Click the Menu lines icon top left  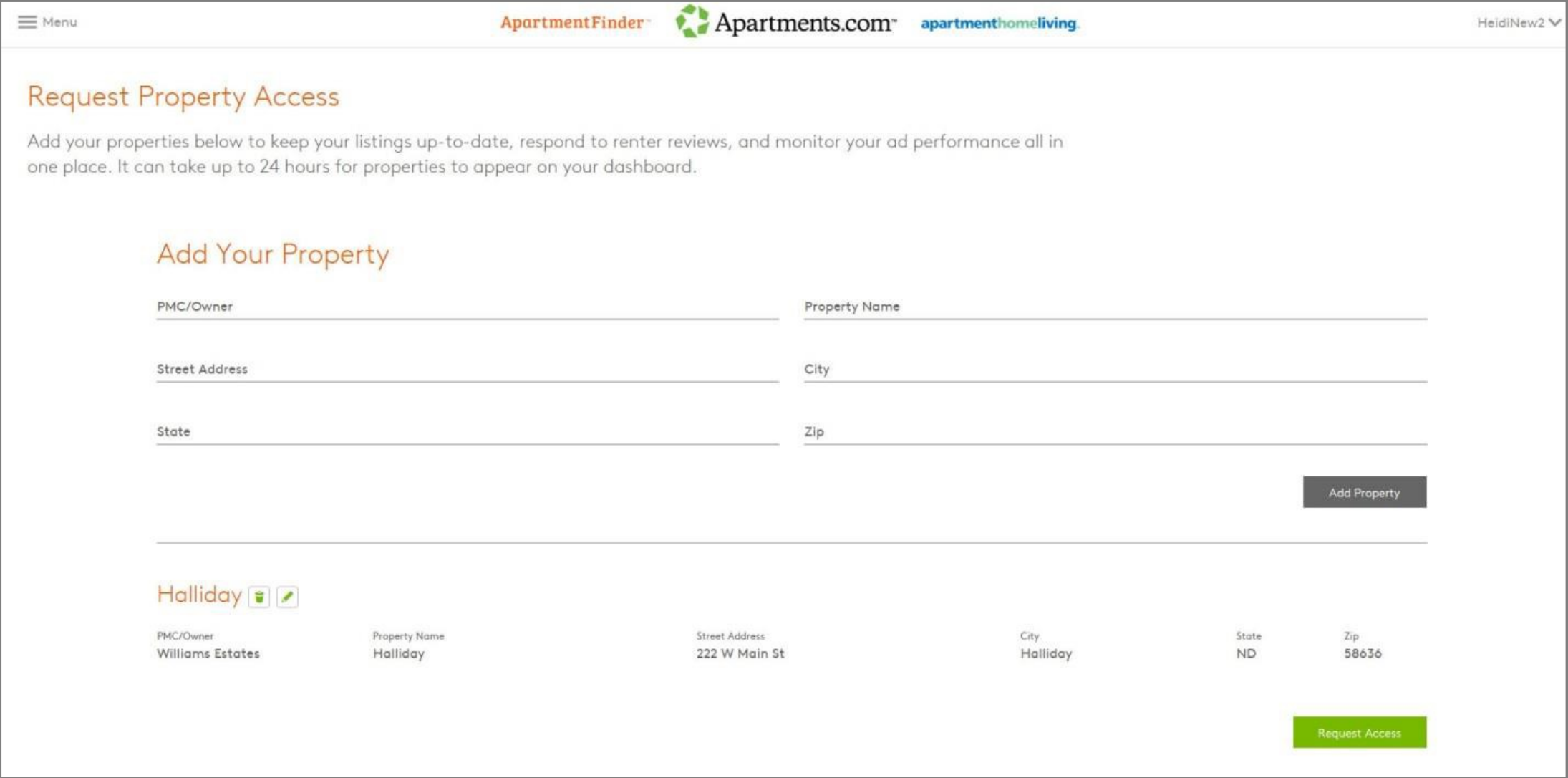tap(29, 22)
